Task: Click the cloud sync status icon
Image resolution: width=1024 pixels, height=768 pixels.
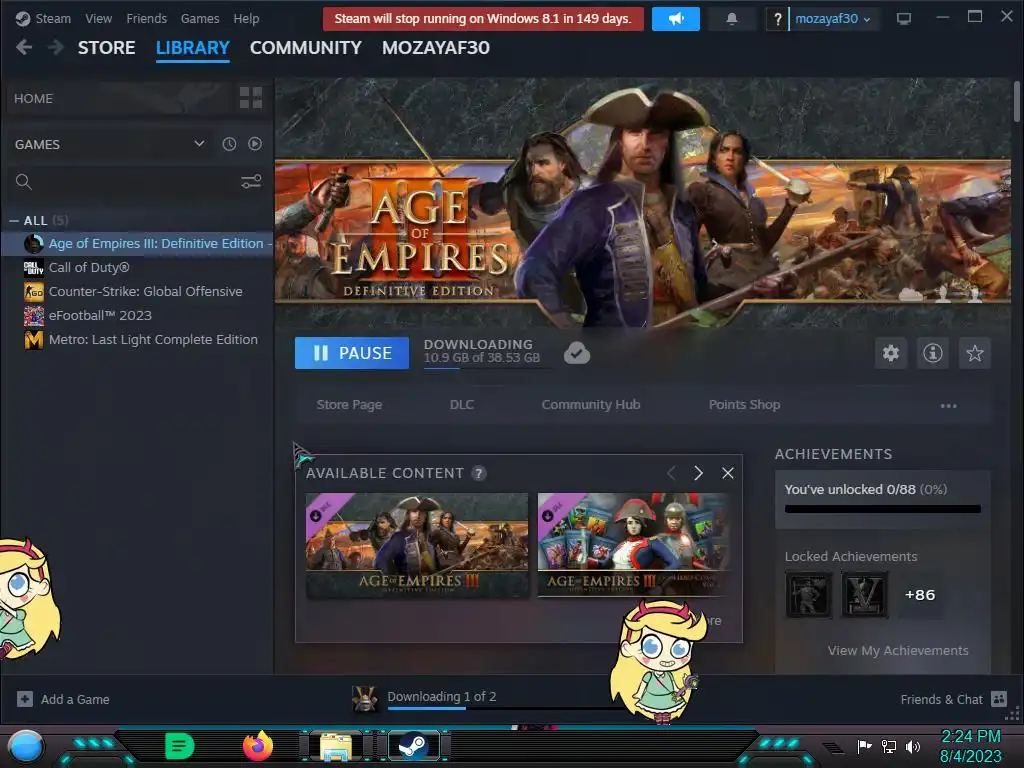Action: point(577,353)
